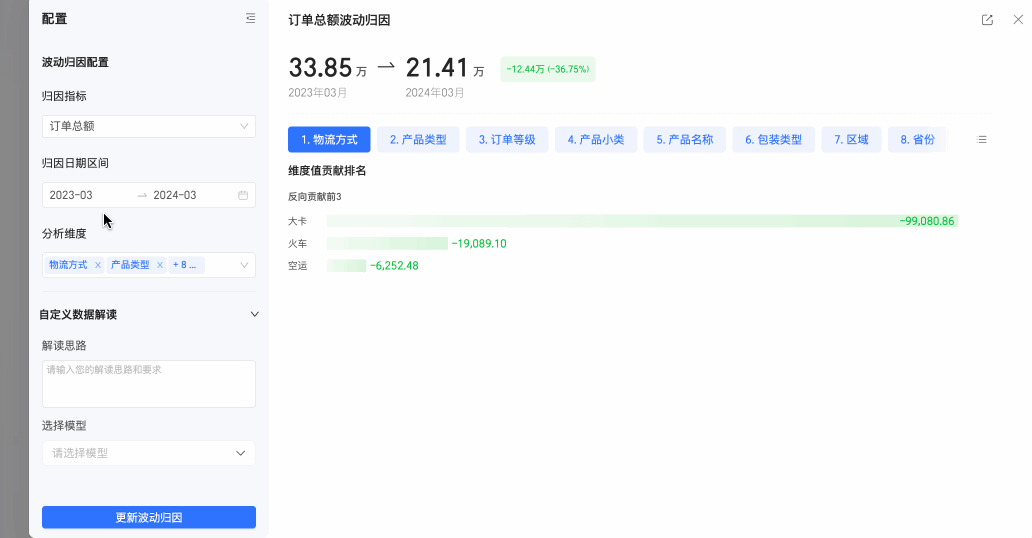Click the -19,089.10 value
Image resolution: width=1032 pixels, height=538 pixels.
tap(479, 244)
